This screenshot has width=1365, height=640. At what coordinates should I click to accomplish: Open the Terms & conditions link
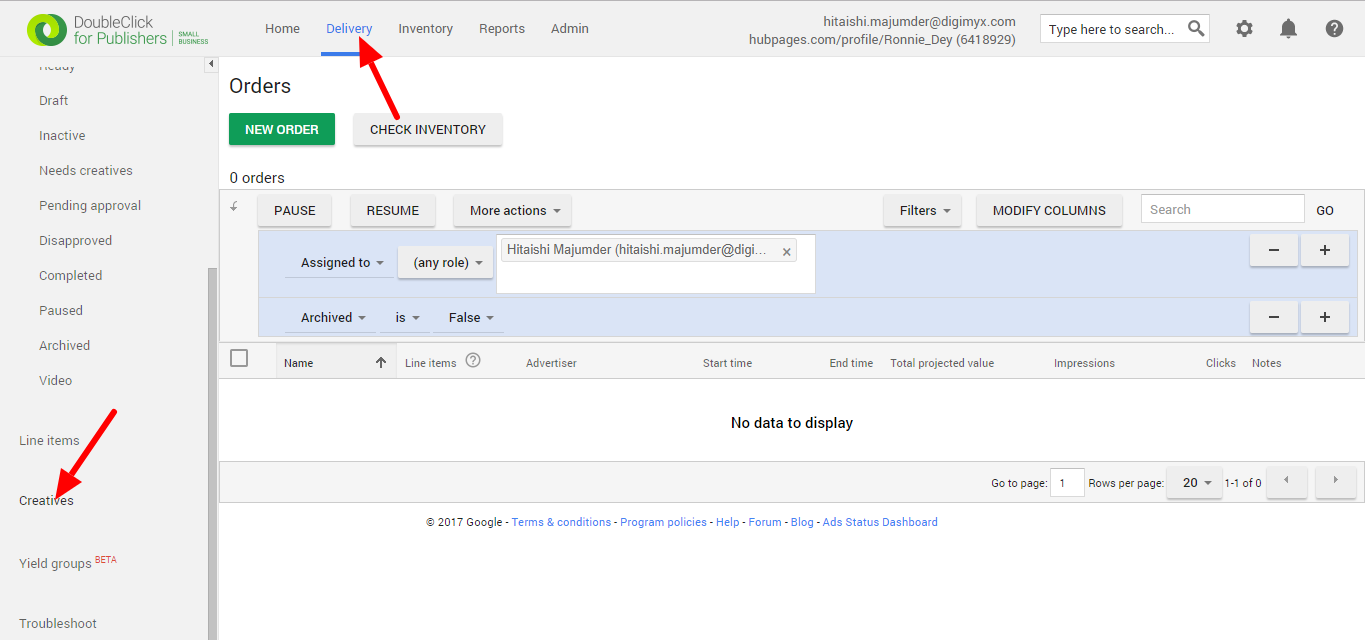click(x=561, y=521)
